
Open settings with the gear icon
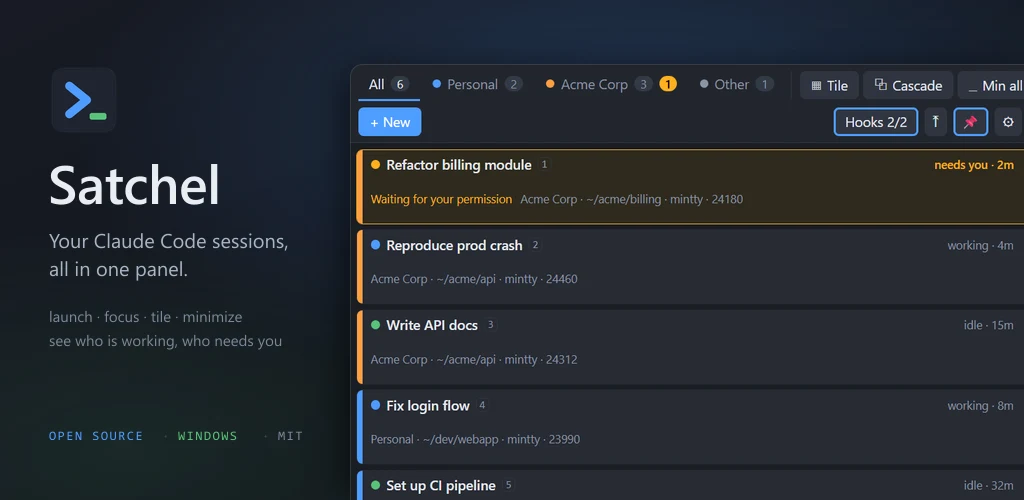(1008, 122)
